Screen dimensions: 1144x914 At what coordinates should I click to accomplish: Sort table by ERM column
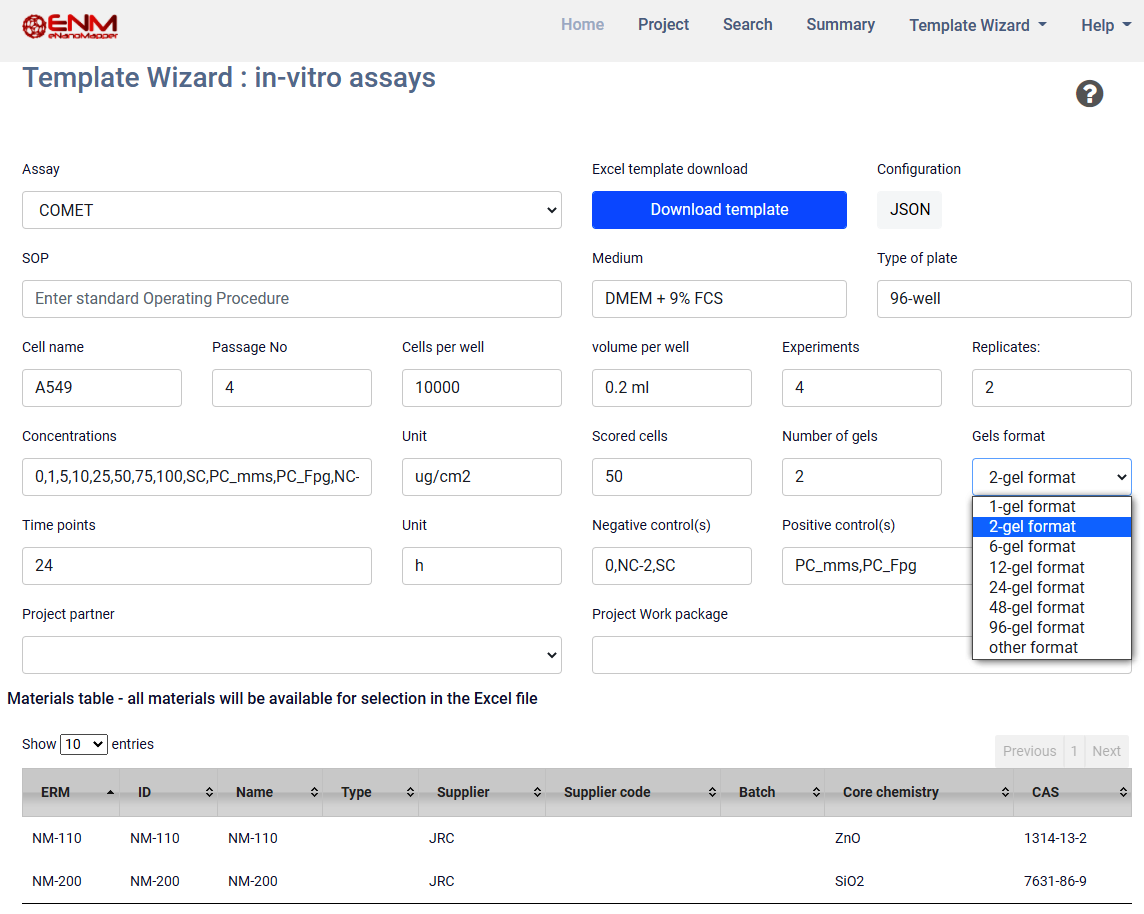[71, 792]
